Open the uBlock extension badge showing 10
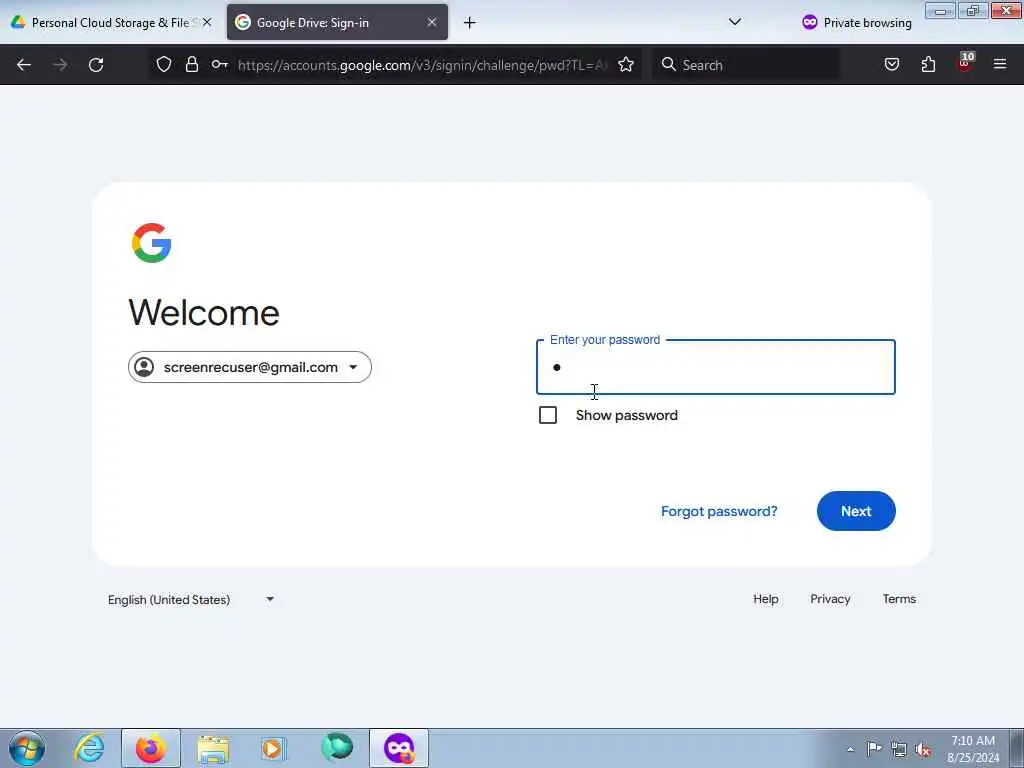1024x768 pixels. click(965, 62)
